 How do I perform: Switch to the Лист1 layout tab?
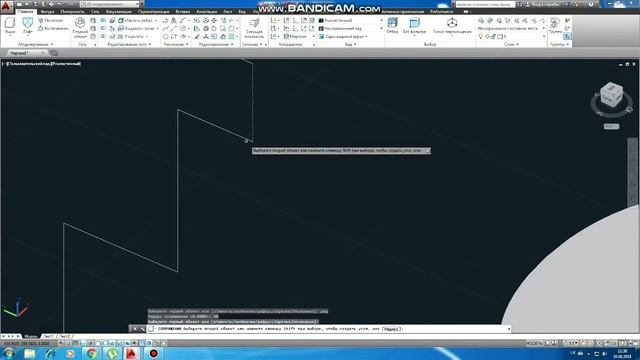[x=48, y=337]
